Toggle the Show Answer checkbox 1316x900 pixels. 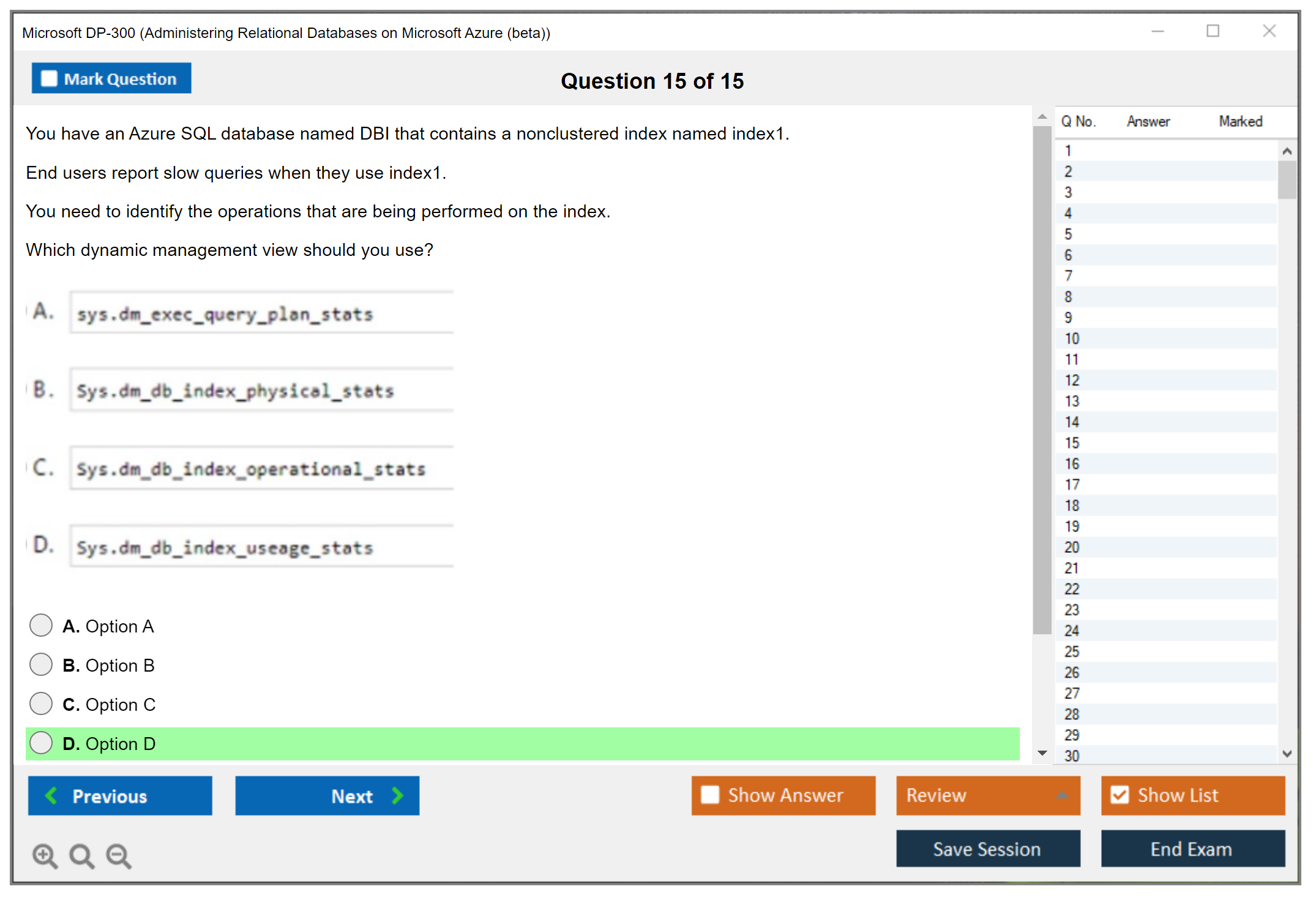click(710, 795)
